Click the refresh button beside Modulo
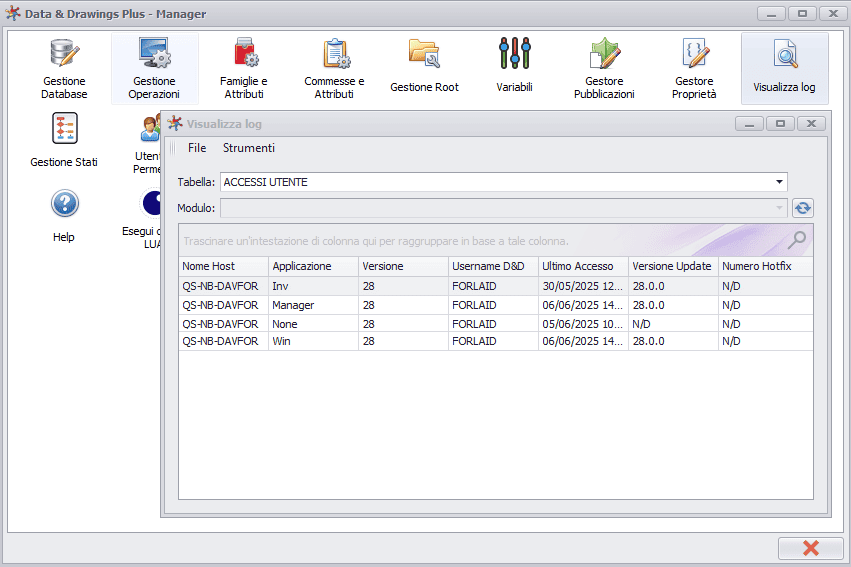Screen dimensions: 851x567 click(803, 208)
